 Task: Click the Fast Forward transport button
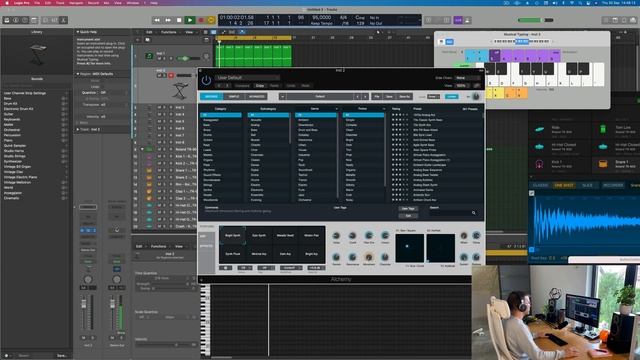[x=168, y=20]
